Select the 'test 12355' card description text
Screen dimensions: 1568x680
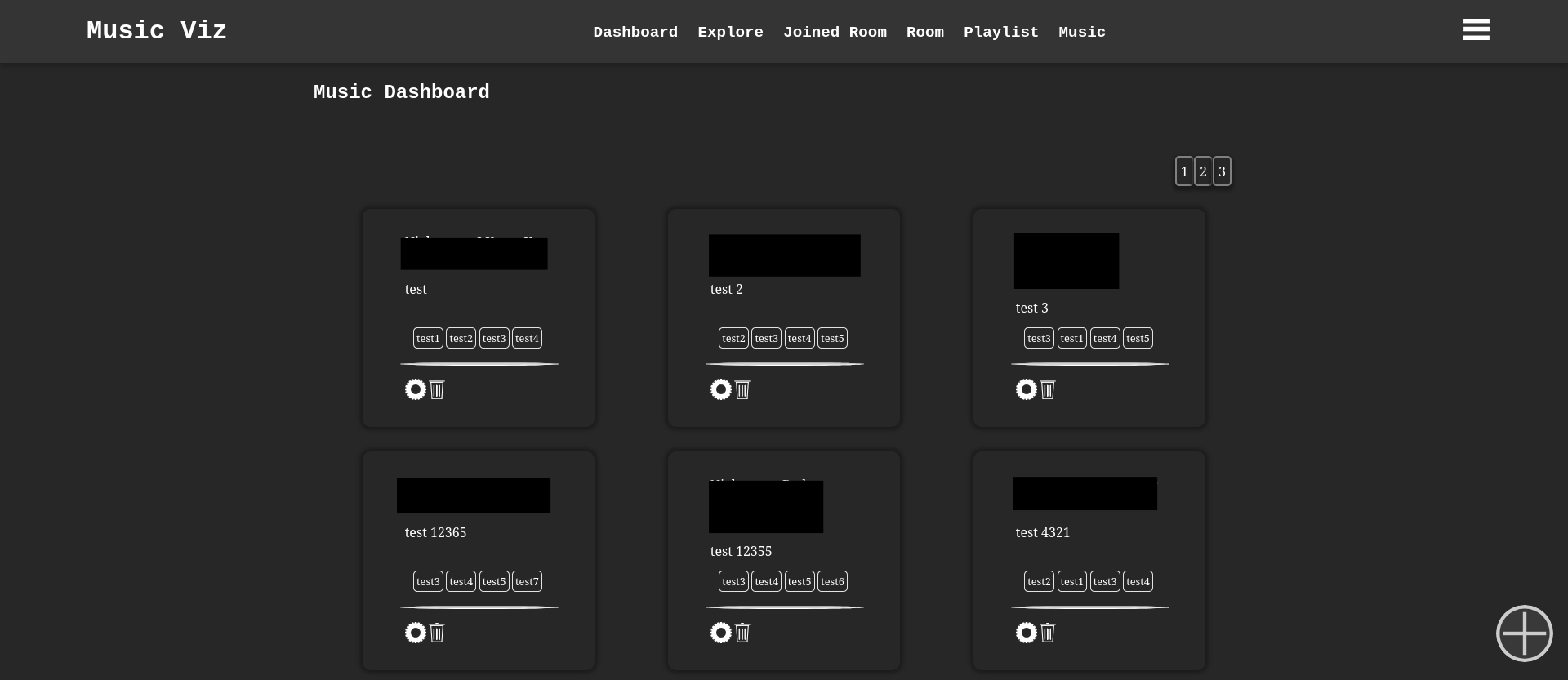point(741,551)
